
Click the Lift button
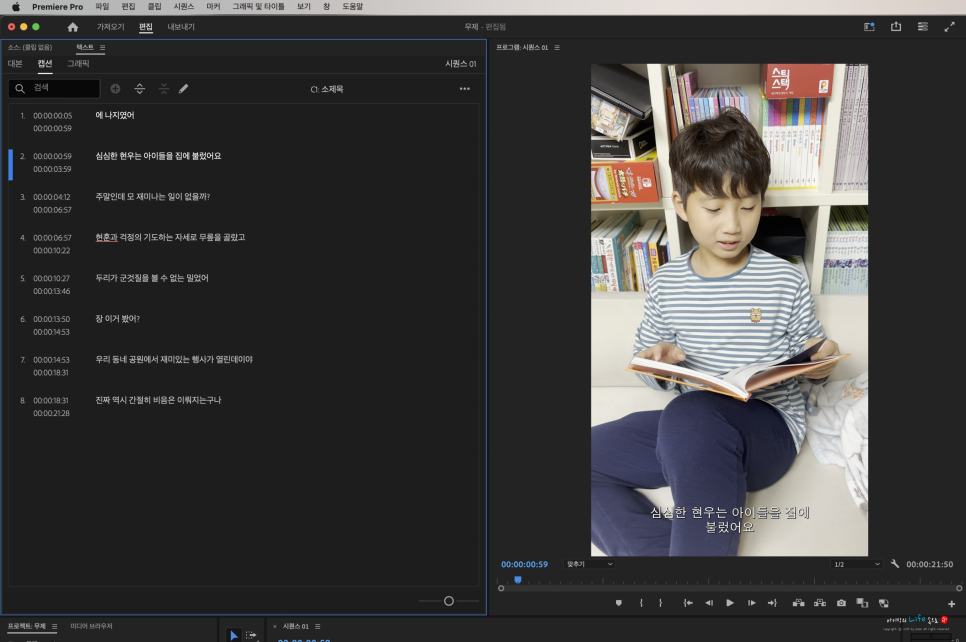798,603
